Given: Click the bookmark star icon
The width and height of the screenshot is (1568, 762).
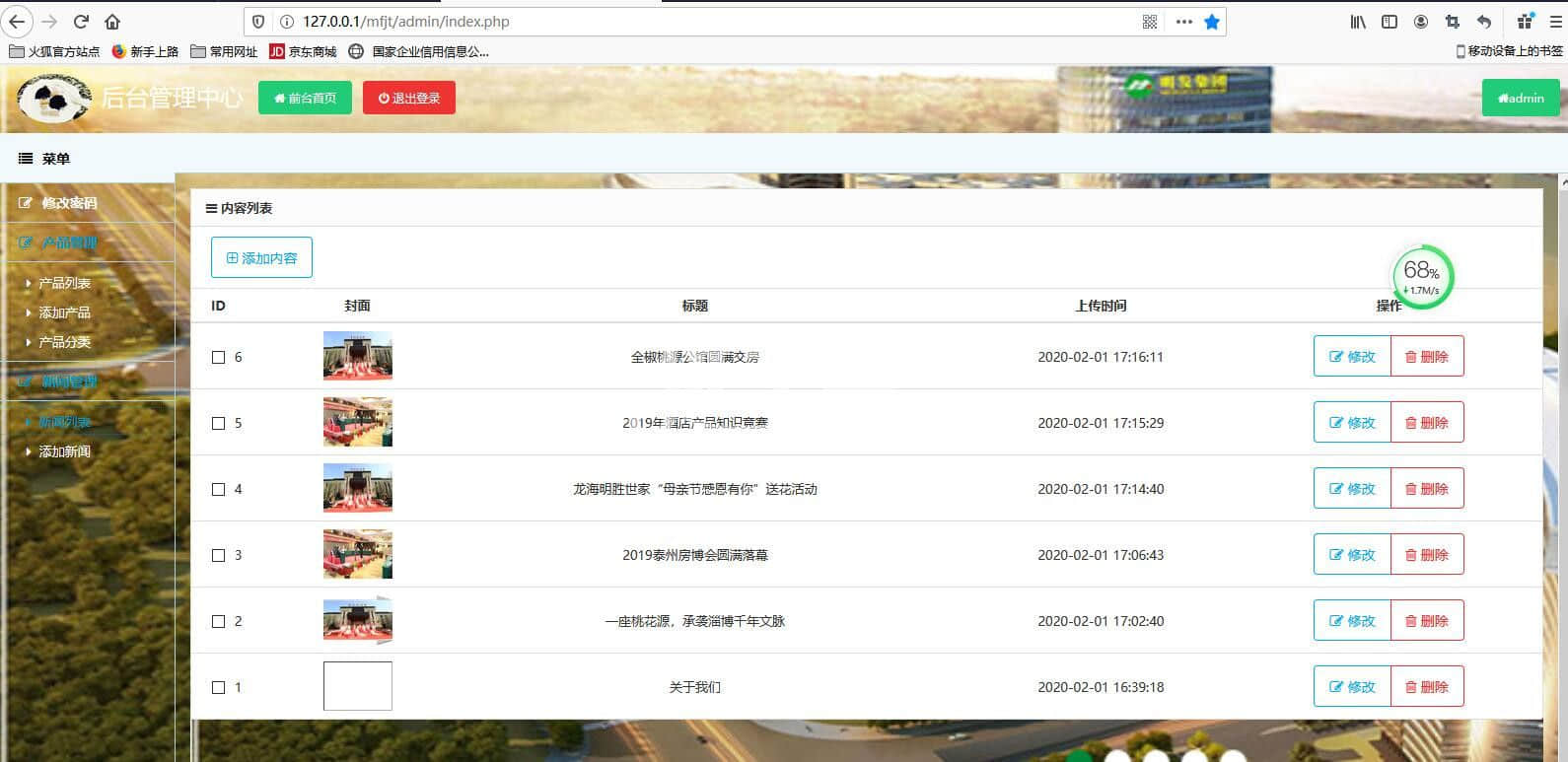Looking at the screenshot, I should pos(1212,22).
